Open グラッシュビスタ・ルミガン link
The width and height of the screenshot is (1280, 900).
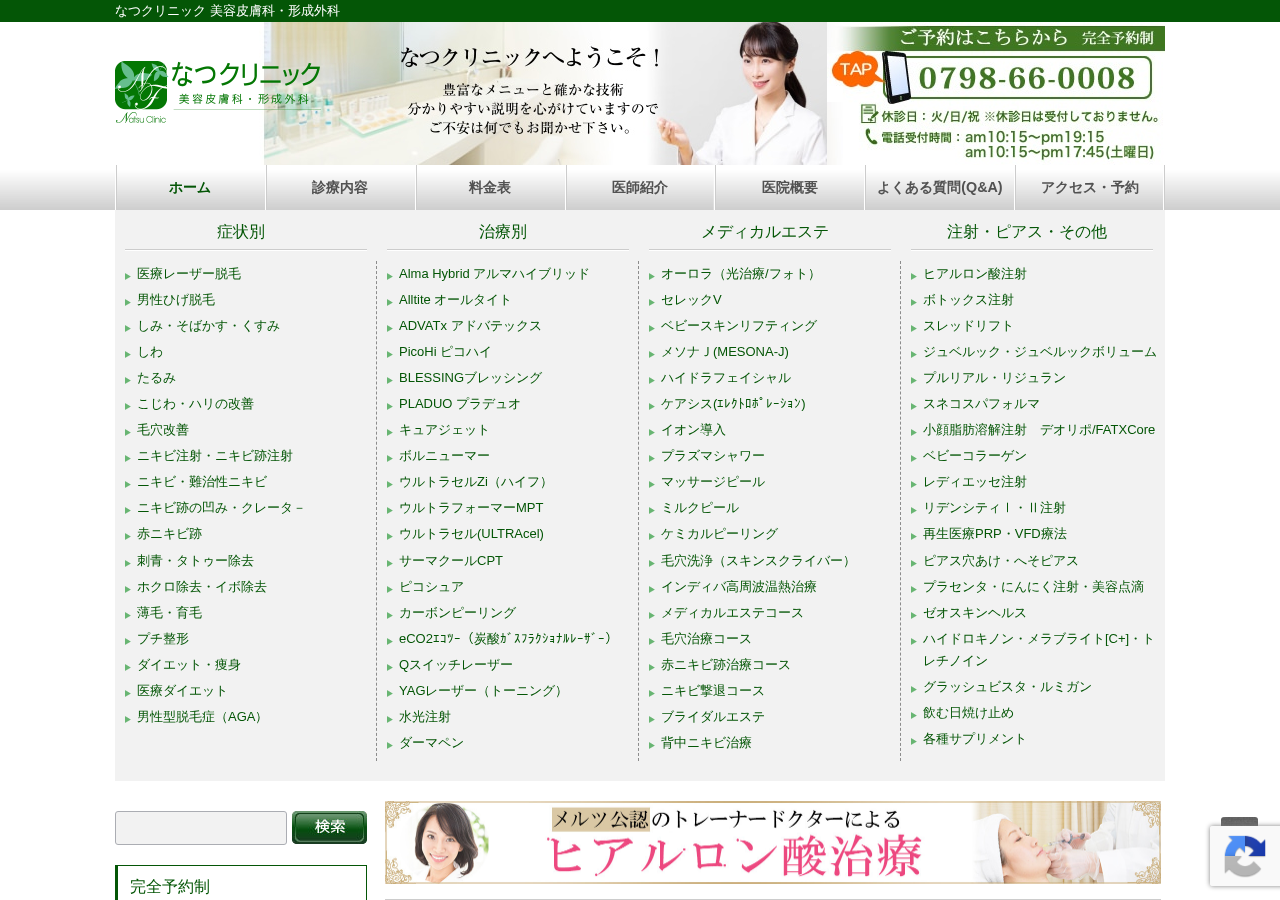click(1007, 687)
